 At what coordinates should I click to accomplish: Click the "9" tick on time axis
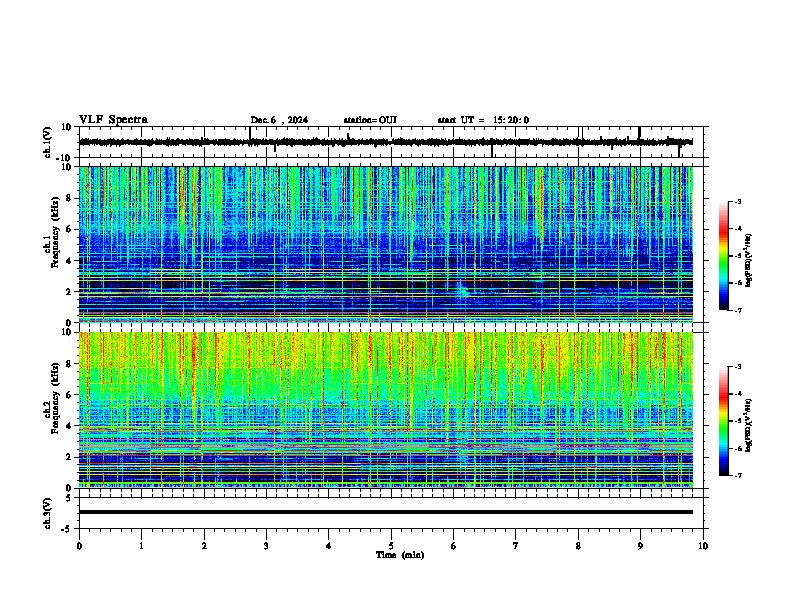coord(640,546)
